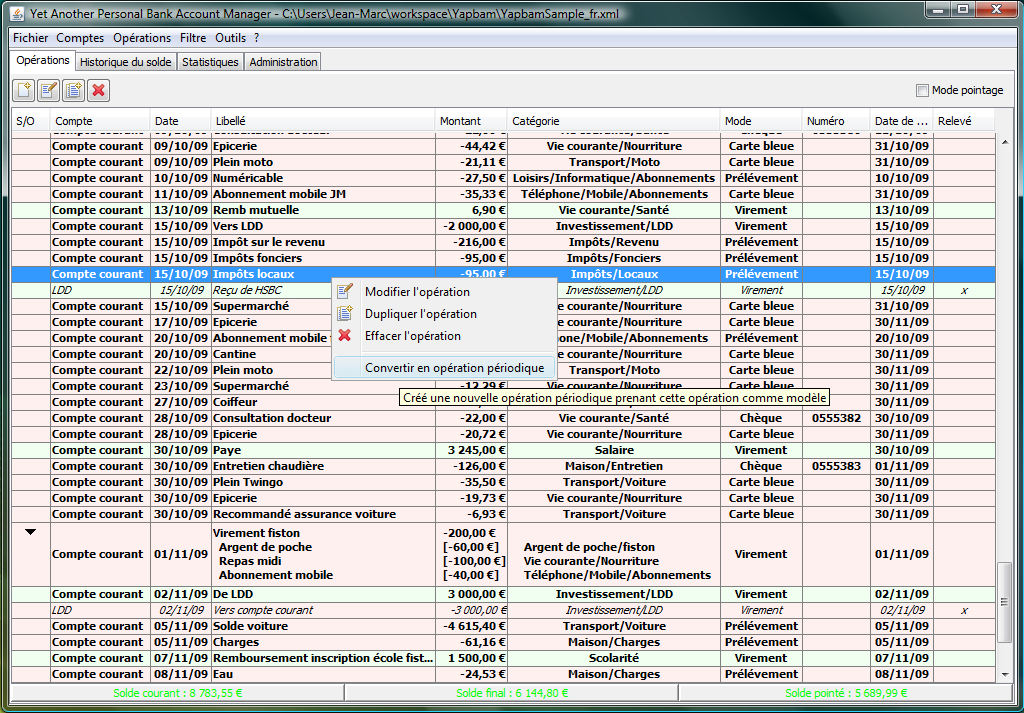Sort by the Montant column header
This screenshot has height=713, width=1024.
click(471, 121)
